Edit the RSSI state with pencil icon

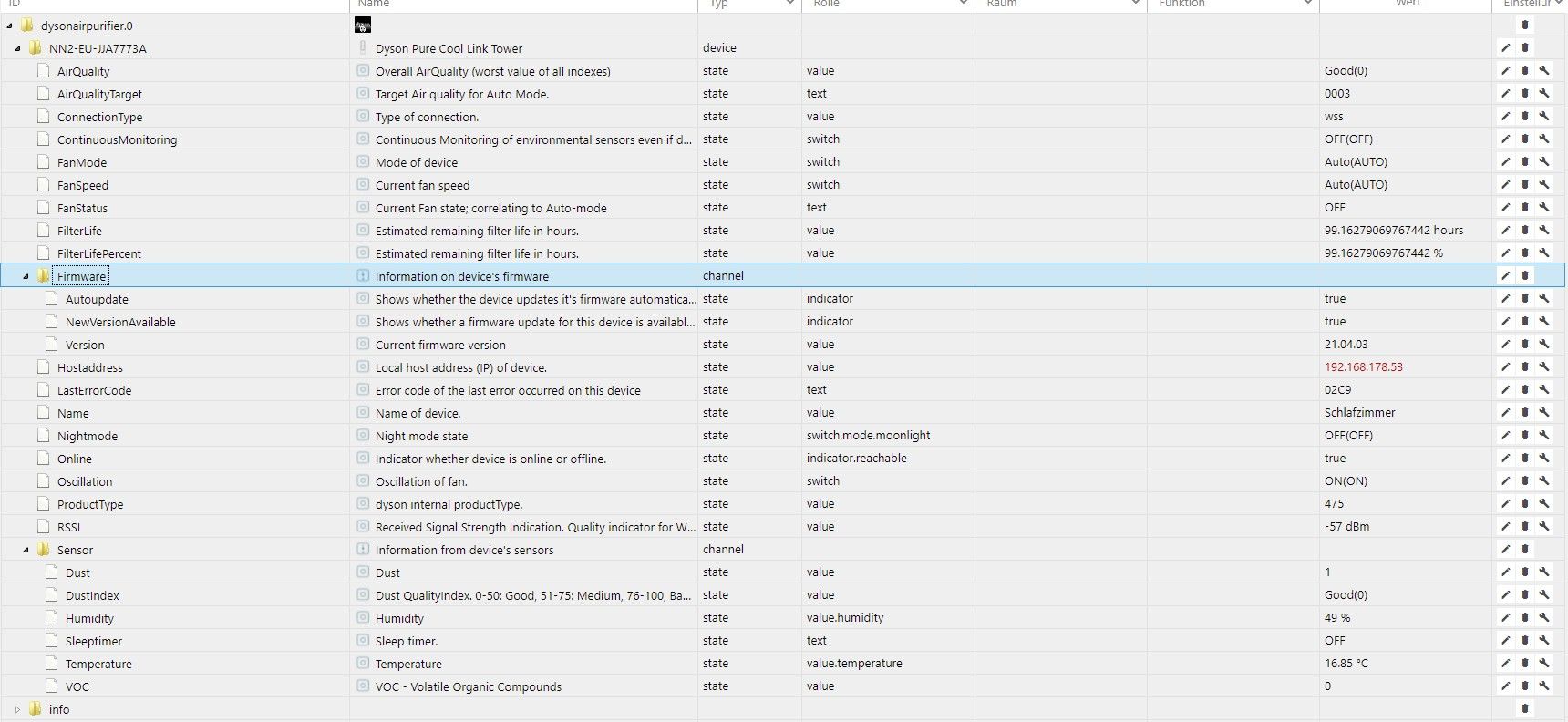pos(1505,527)
